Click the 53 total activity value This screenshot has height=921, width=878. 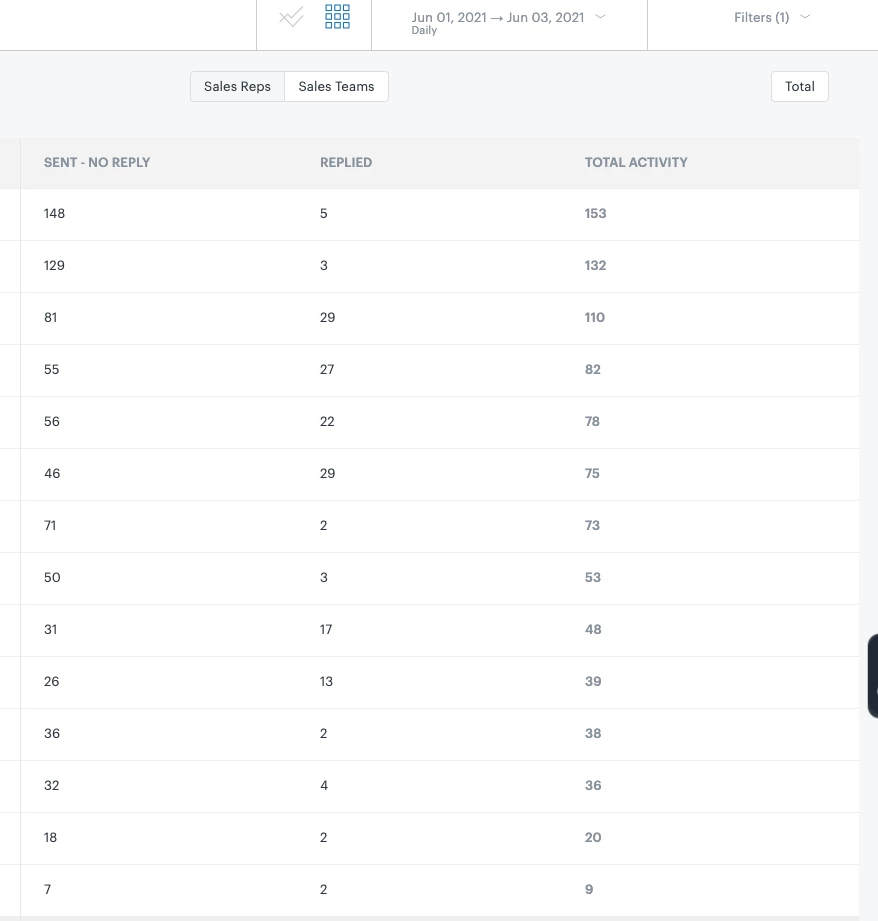593,577
